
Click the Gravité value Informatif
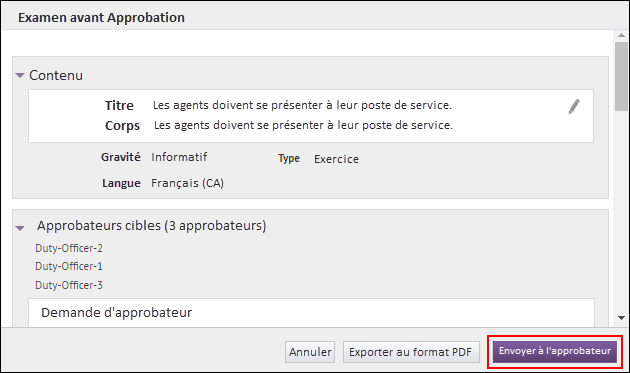click(x=179, y=157)
